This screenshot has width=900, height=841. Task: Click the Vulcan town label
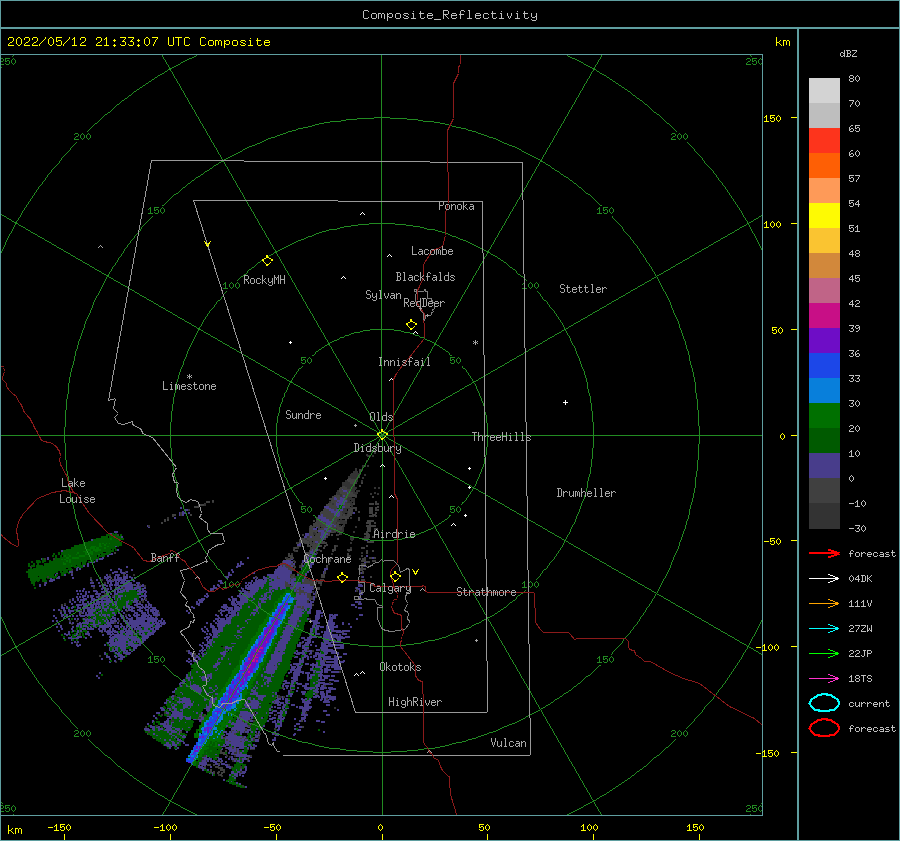pyautogui.click(x=509, y=743)
